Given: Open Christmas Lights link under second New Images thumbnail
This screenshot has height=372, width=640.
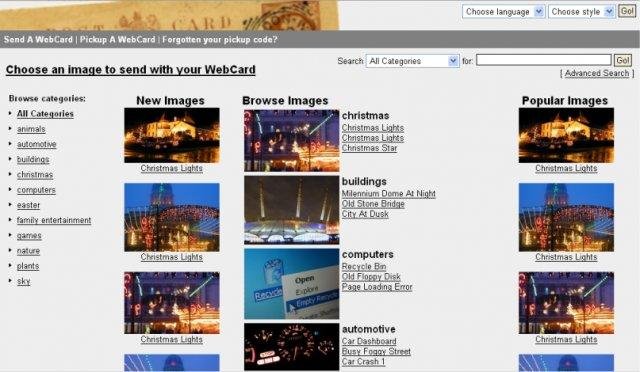Looking at the screenshot, I should [x=171, y=257].
